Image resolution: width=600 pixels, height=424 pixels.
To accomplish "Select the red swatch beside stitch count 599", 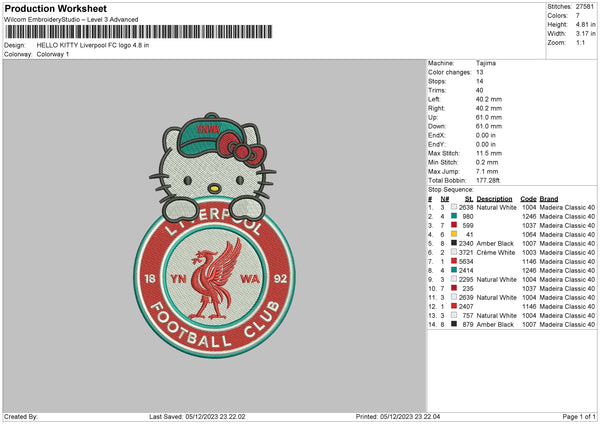I will [x=454, y=225].
